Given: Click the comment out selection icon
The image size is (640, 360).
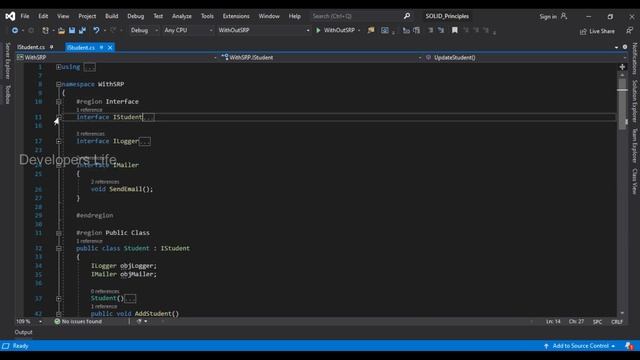Looking at the screenshot, I should click(x=431, y=30).
